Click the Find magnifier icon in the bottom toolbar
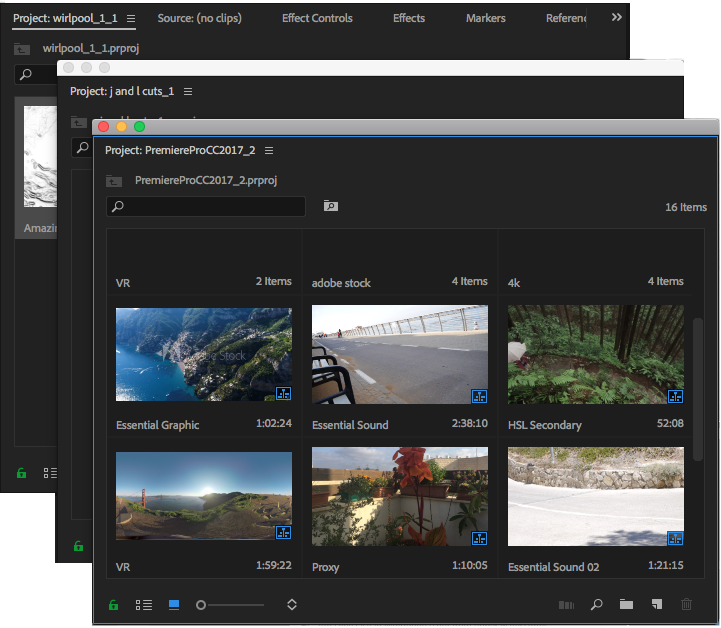Screen dimensions: 721x628 tap(596, 605)
